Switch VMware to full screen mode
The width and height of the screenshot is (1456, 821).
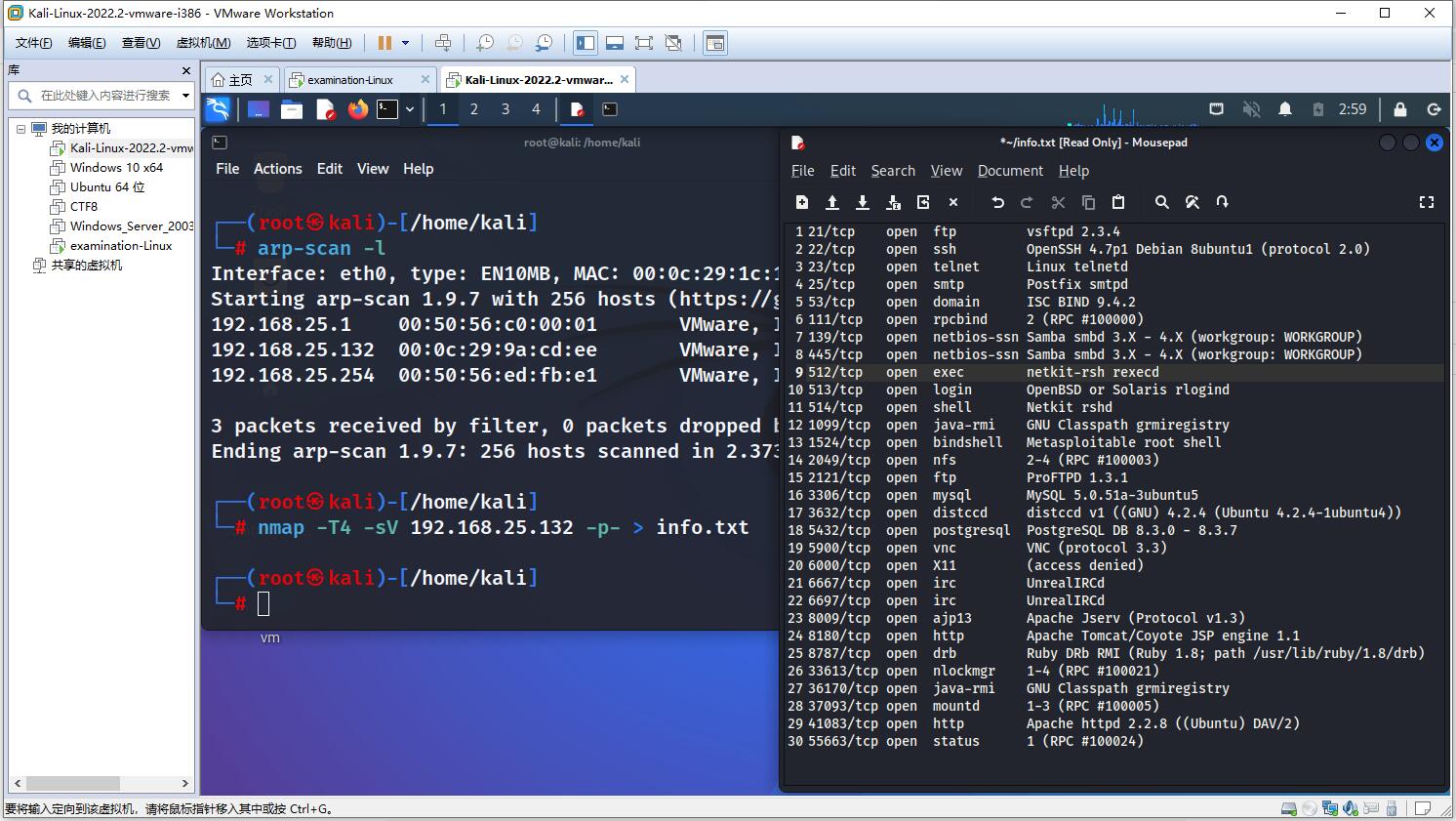tap(644, 43)
